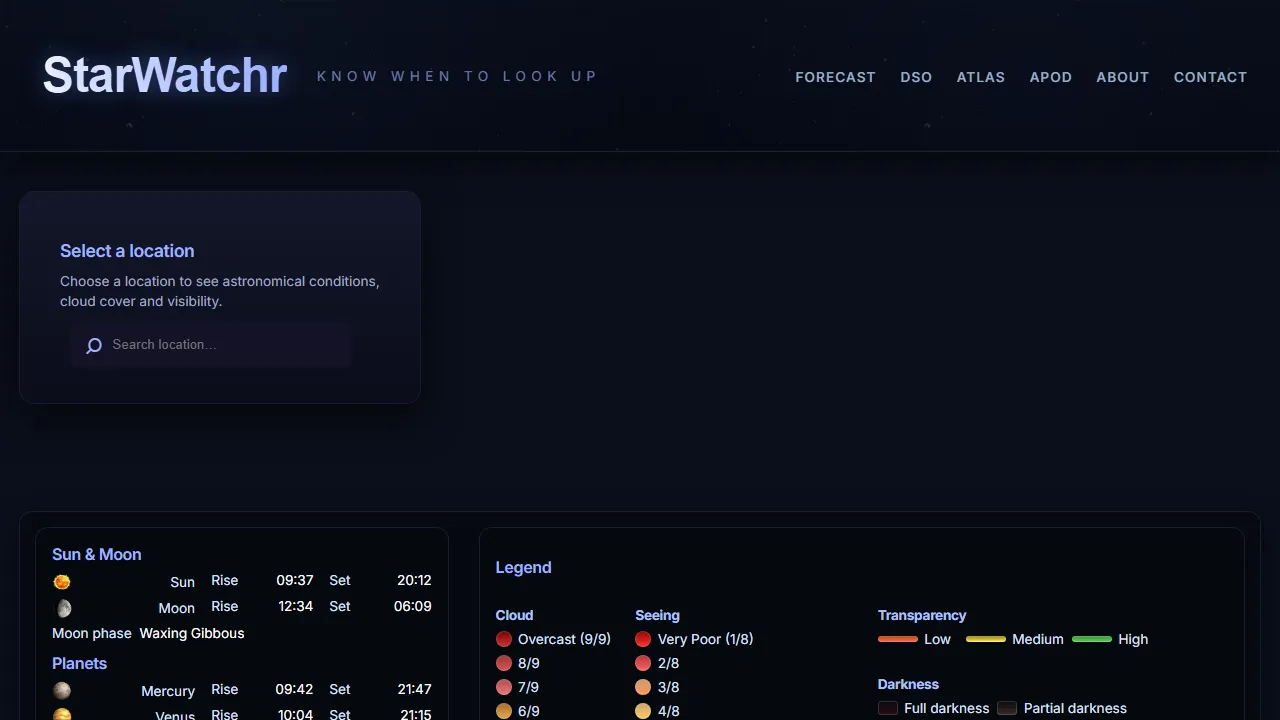Visit the ABOUT page
The width and height of the screenshot is (1280, 720).
(1122, 77)
